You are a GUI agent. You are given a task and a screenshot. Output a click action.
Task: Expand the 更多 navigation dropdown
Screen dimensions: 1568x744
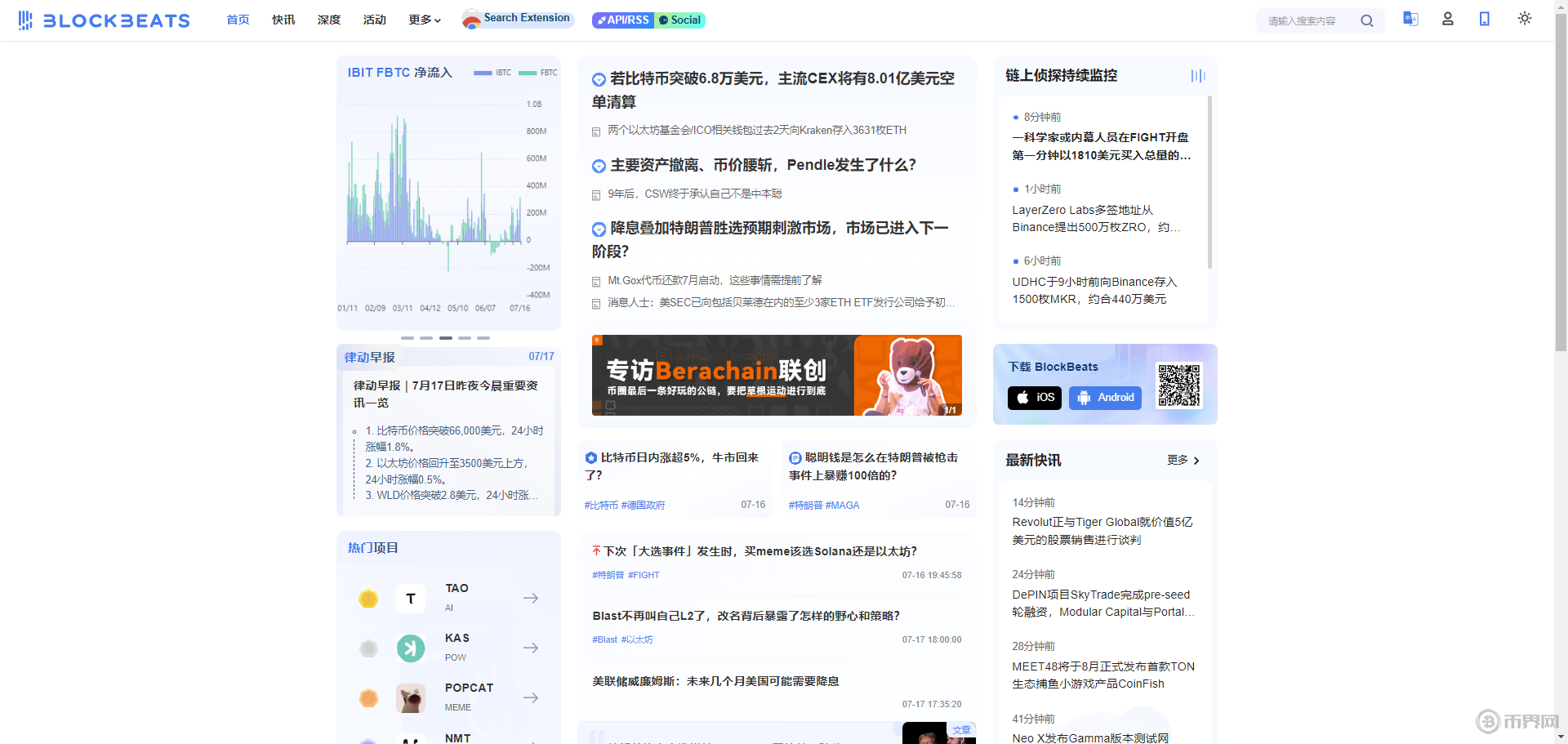coord(424,19)
